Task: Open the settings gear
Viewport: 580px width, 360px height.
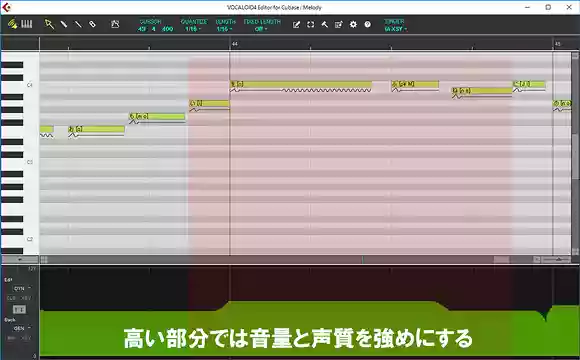Action: [x=353, y=24]
